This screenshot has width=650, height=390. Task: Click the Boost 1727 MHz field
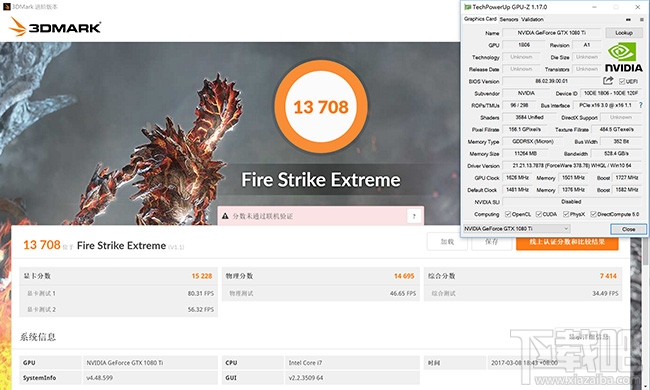tap(627, 178)
